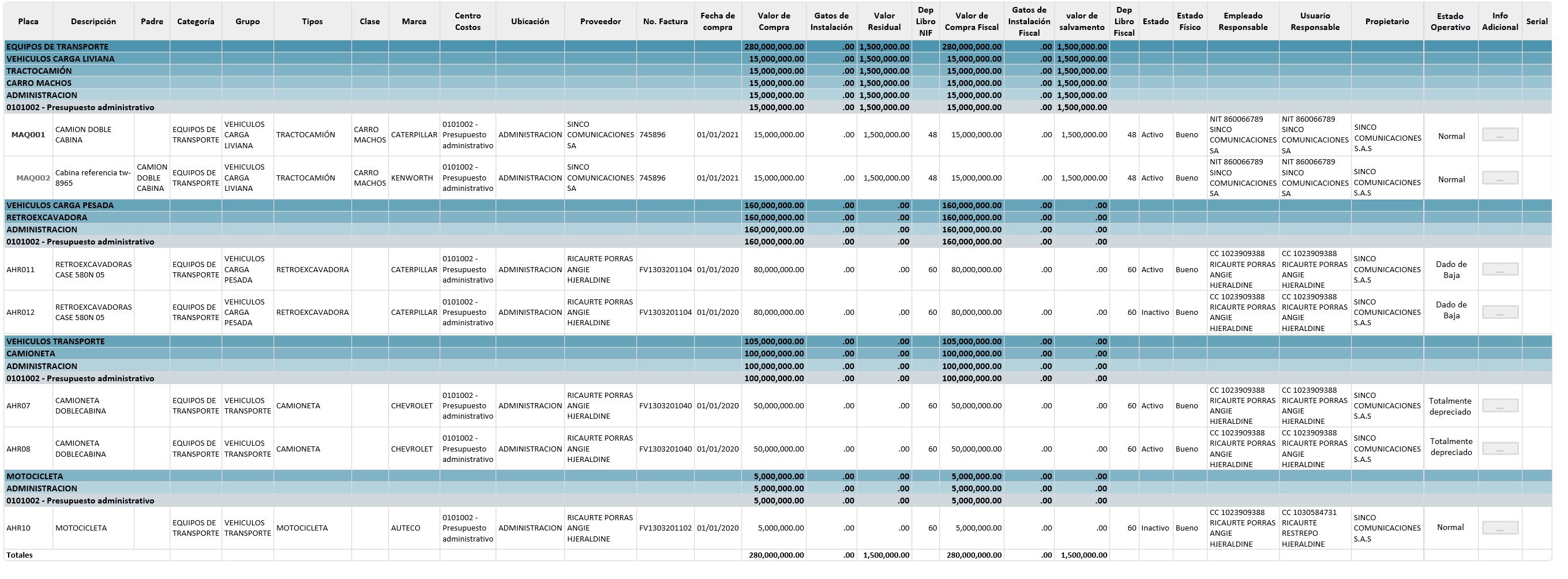Click the CAMION DOBLE CABINA description cell
The image size is (1568, 579).
pos(93,135)
